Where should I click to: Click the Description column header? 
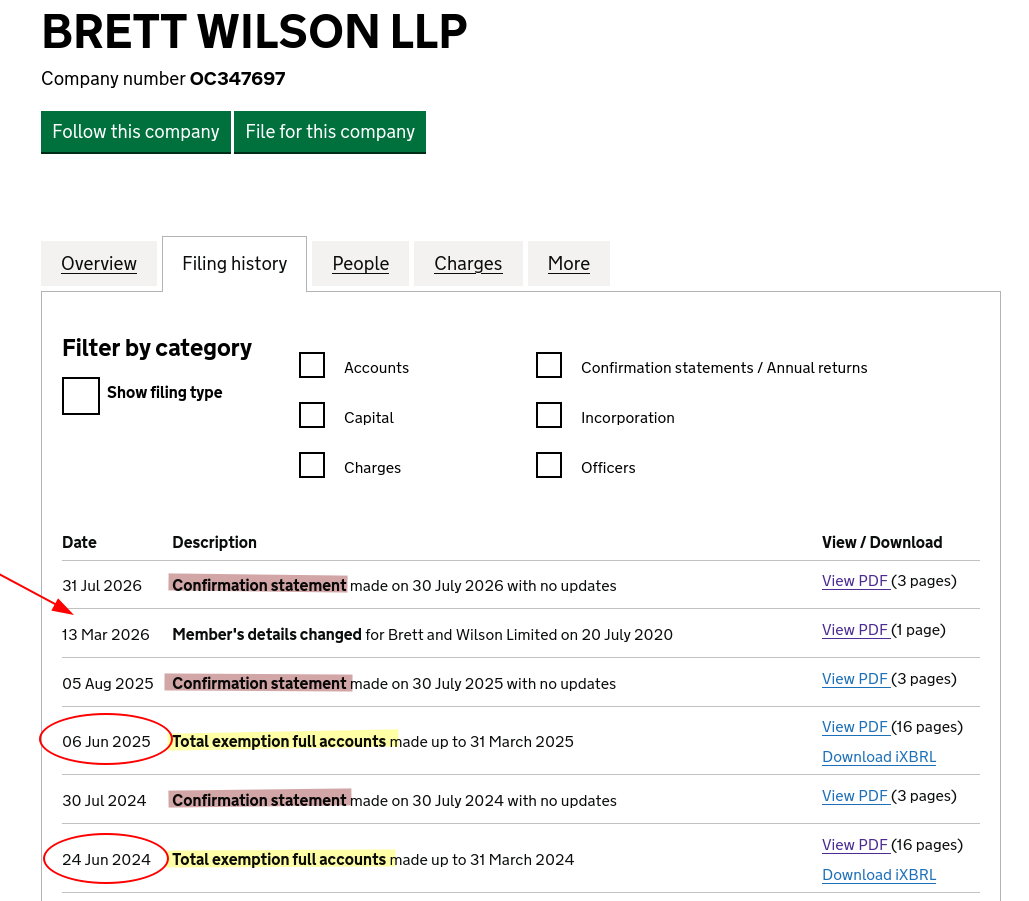click(x=215, y=542)
